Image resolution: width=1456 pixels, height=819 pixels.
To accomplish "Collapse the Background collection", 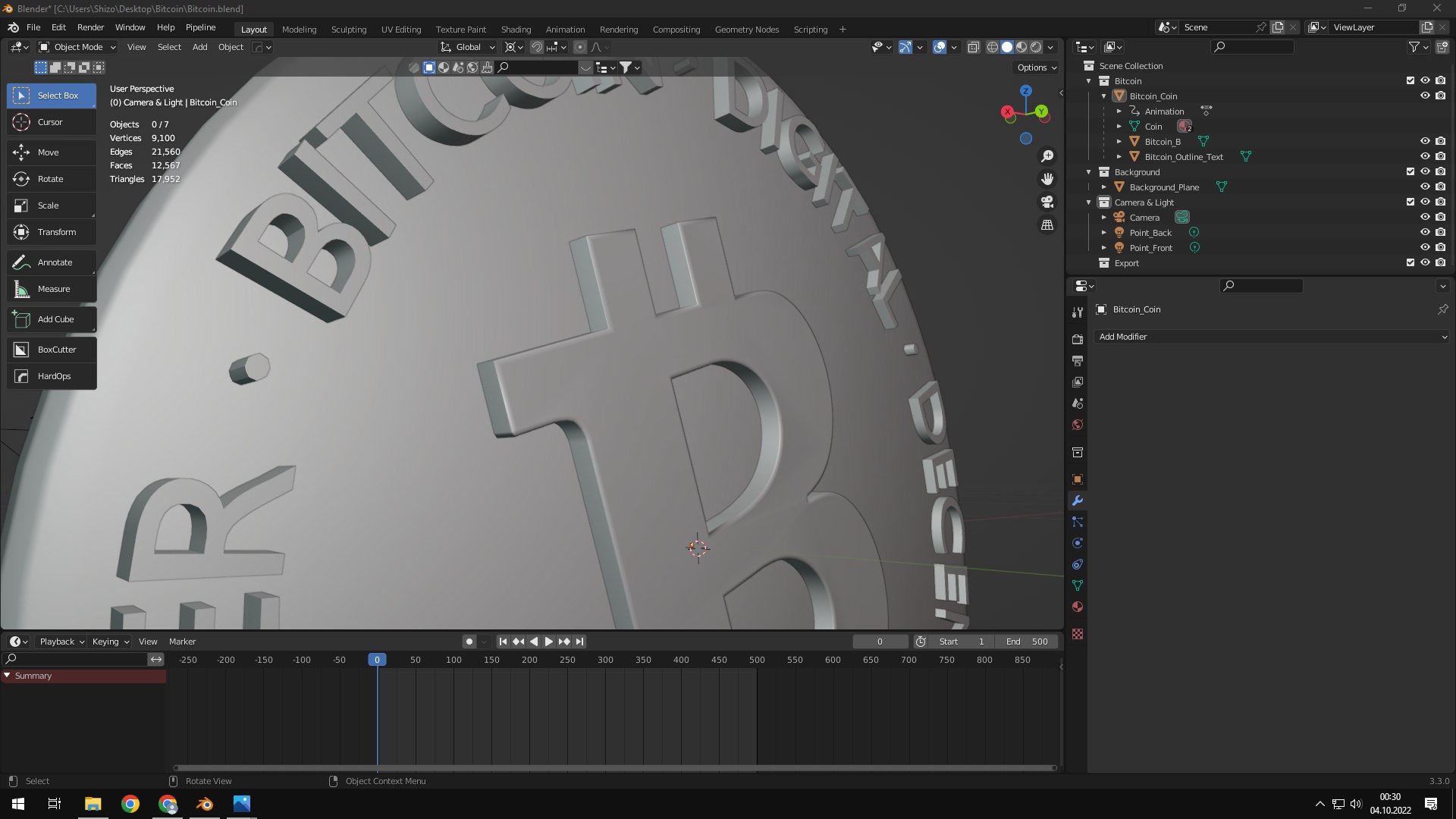I will 1089,172.
